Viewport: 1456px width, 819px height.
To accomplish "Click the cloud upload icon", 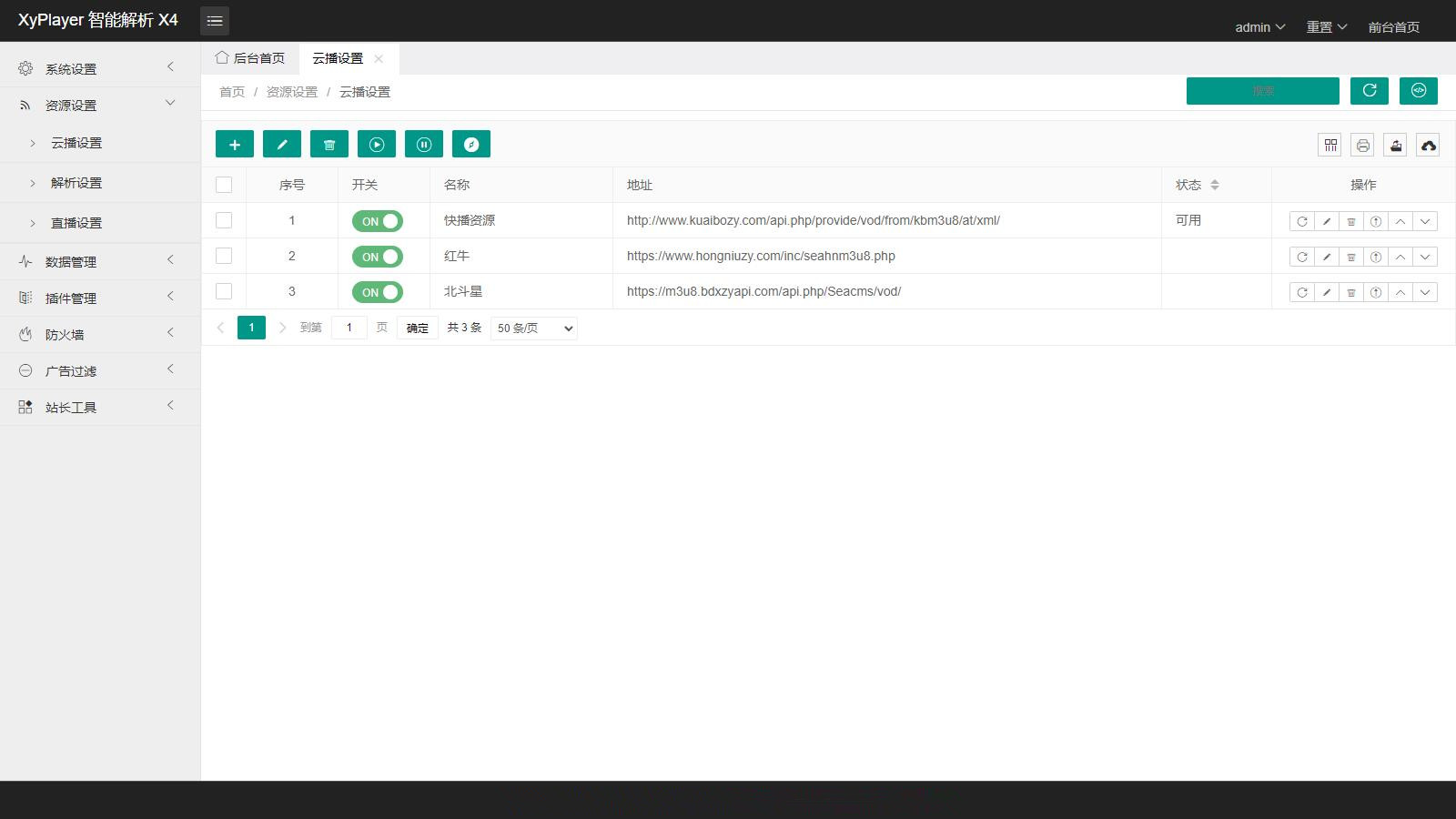I will [1429, 145].
